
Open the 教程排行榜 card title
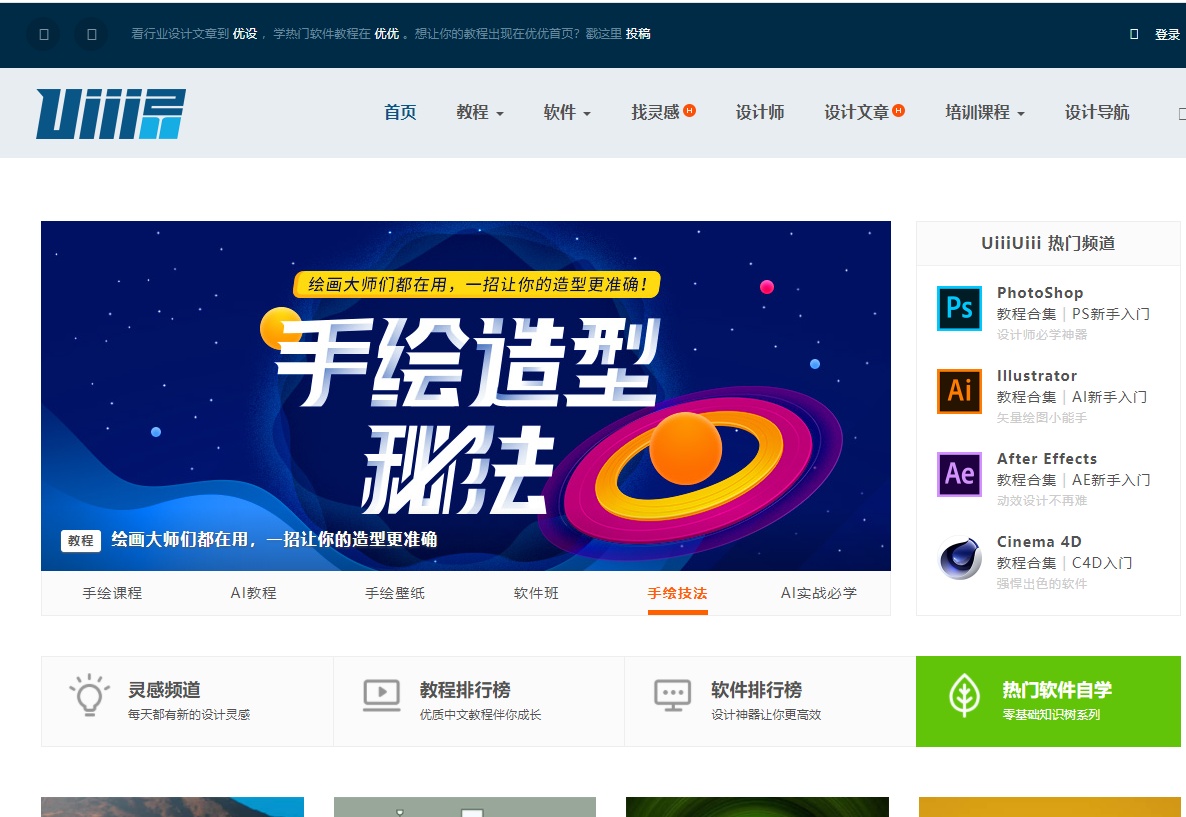465,690
